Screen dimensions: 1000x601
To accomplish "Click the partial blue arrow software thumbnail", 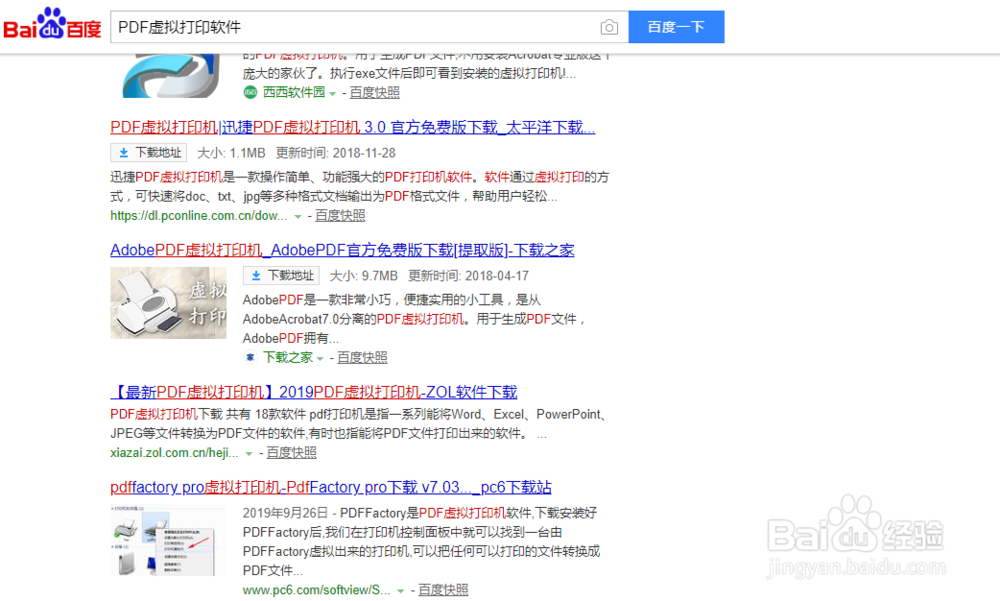I will click(x=171, y=75).
